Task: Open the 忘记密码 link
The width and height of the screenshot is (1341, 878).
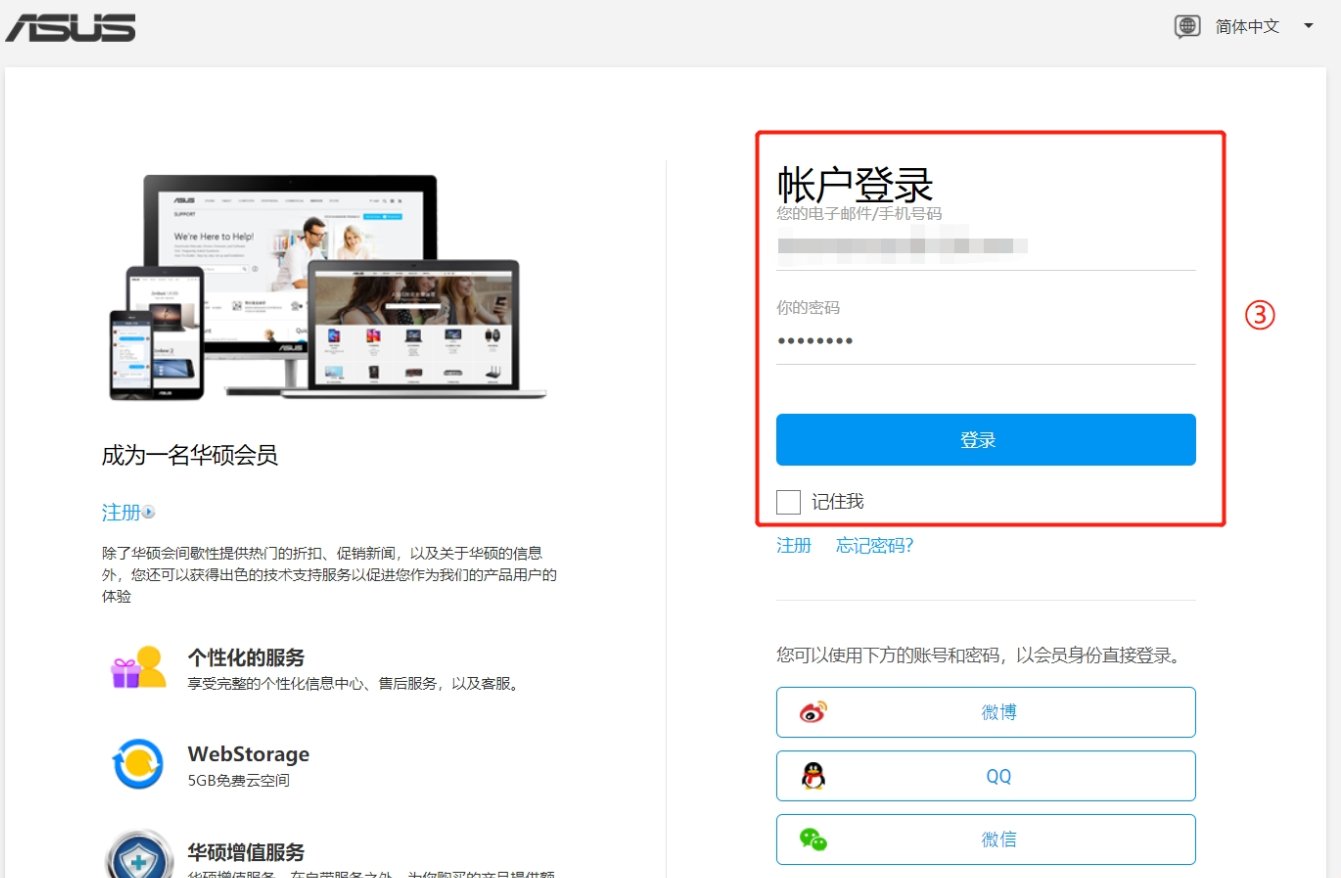Action: pyautogui.click(x=872, y=545)
